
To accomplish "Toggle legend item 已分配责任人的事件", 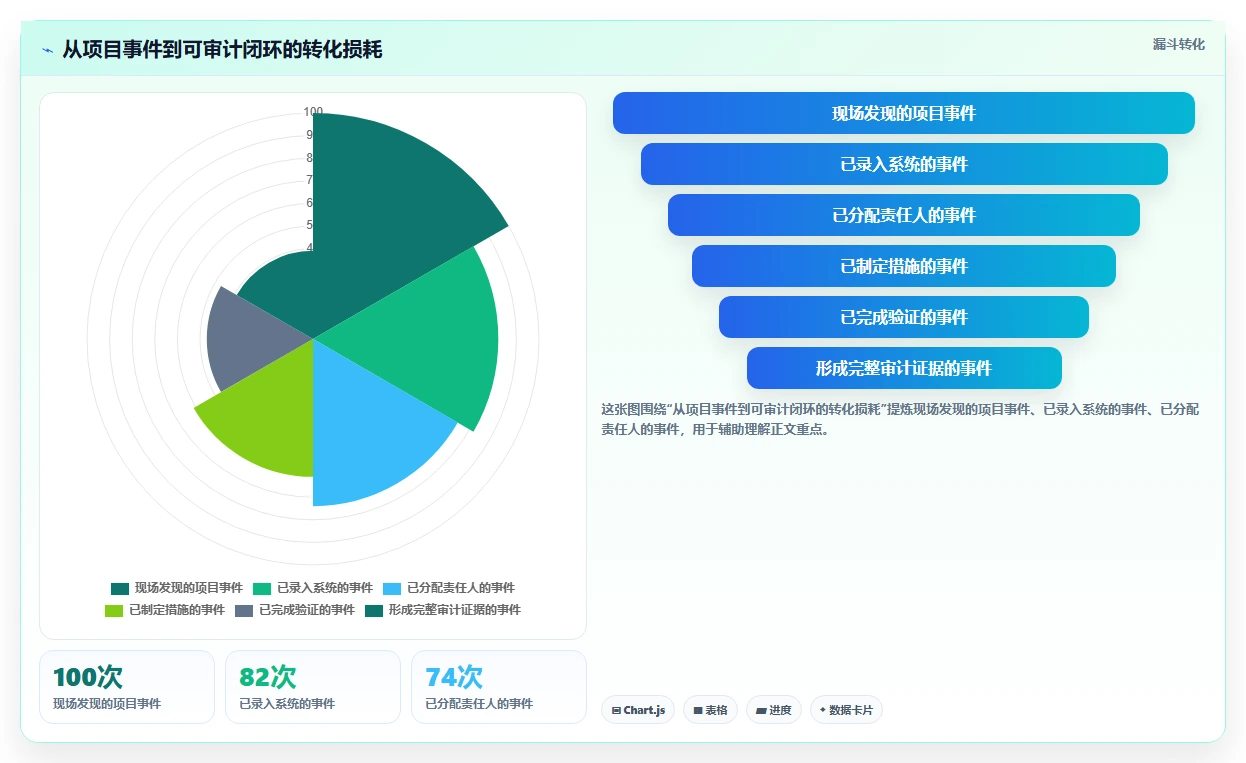I will [x=448, y=588].
